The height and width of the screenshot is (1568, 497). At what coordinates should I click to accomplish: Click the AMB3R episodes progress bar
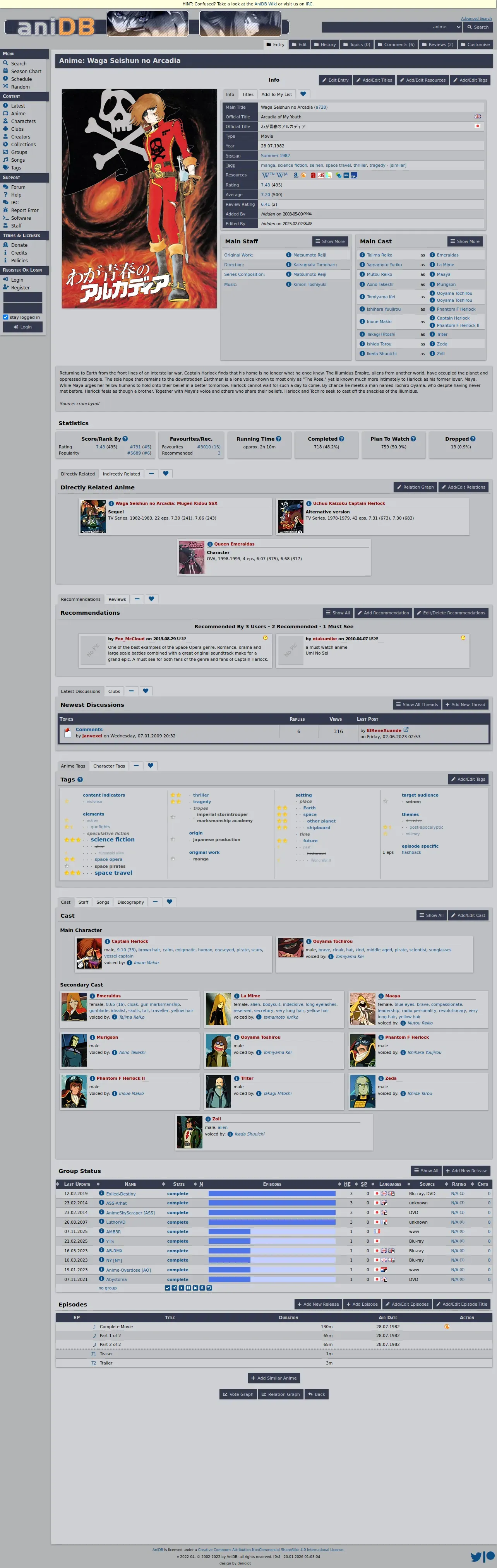[272, 1231]
